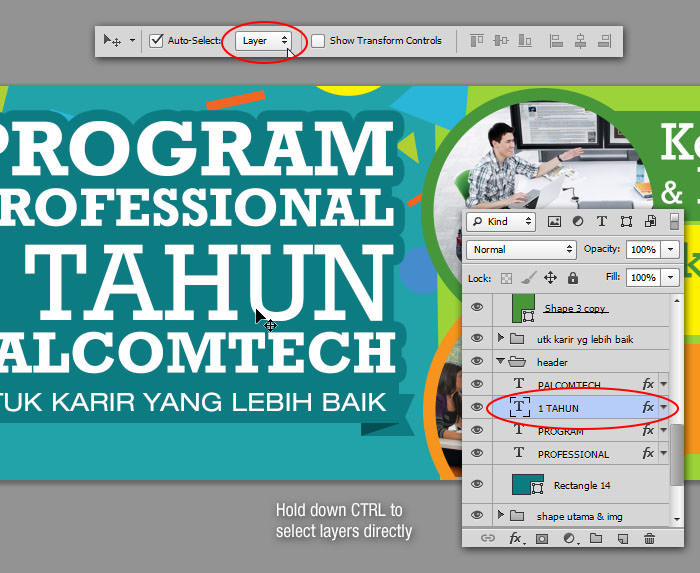Select the PROFESSIONAL layer name

573,454
